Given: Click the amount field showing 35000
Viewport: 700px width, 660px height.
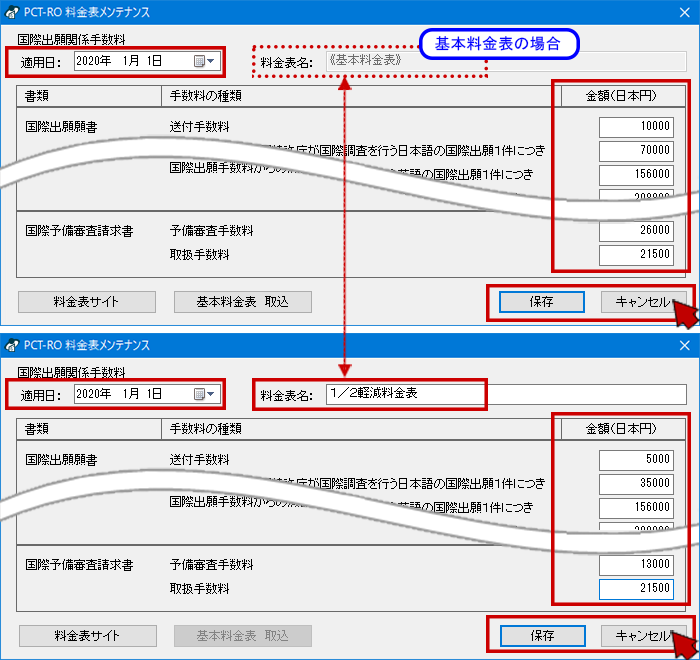Looking at the screenshot, I should (637, 484).
